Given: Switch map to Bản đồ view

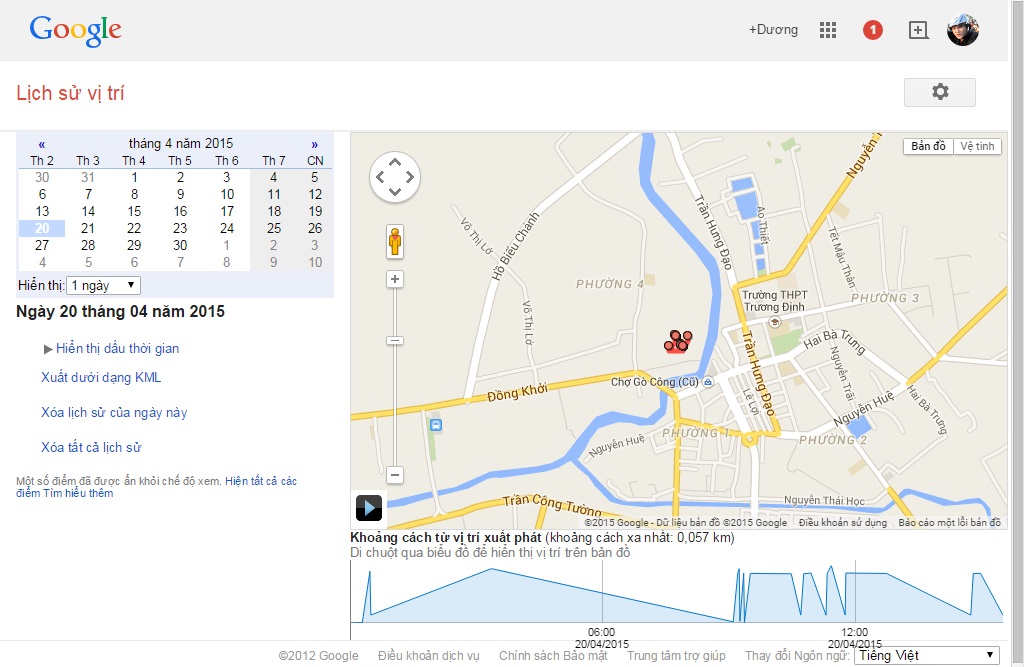Looking at the screenshot, I should tap(928, 146).
